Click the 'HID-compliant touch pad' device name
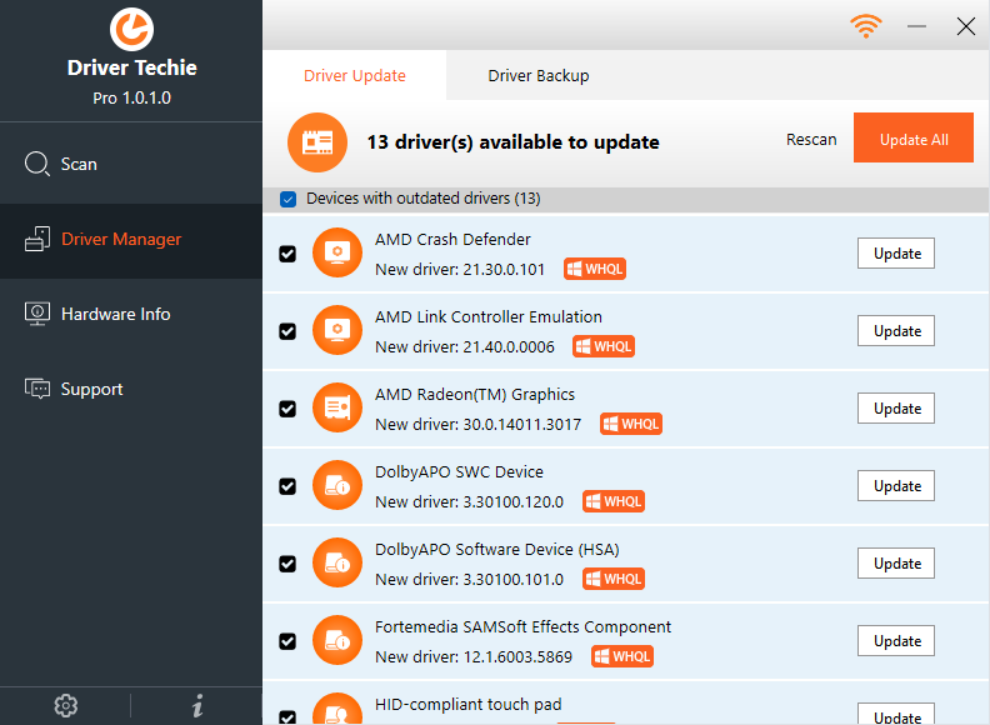Image resolution: width=990 pixels, height=725 pixels. (468, 705)
